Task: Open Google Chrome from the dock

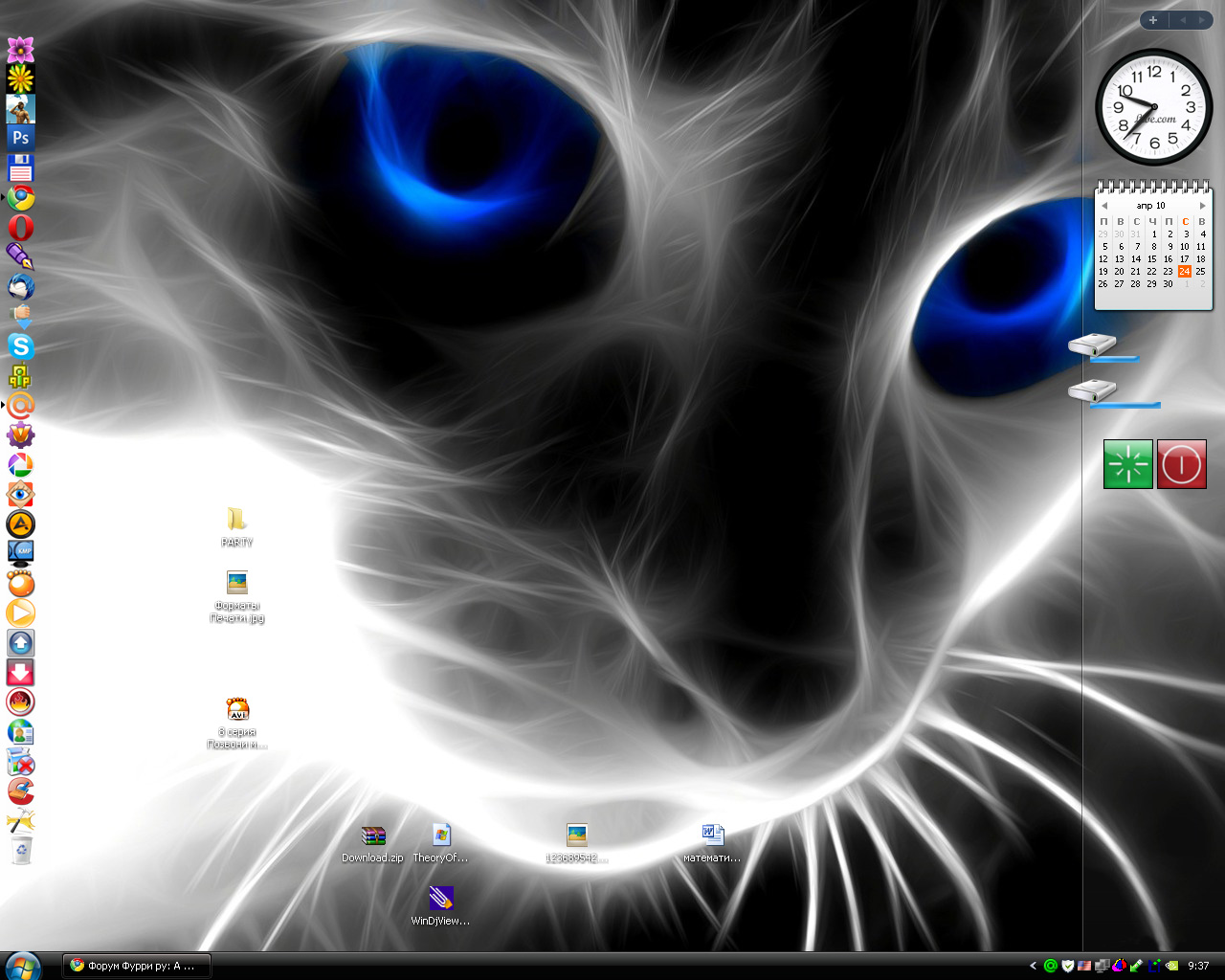Action: pyautogui.click(x=20, y=198)
